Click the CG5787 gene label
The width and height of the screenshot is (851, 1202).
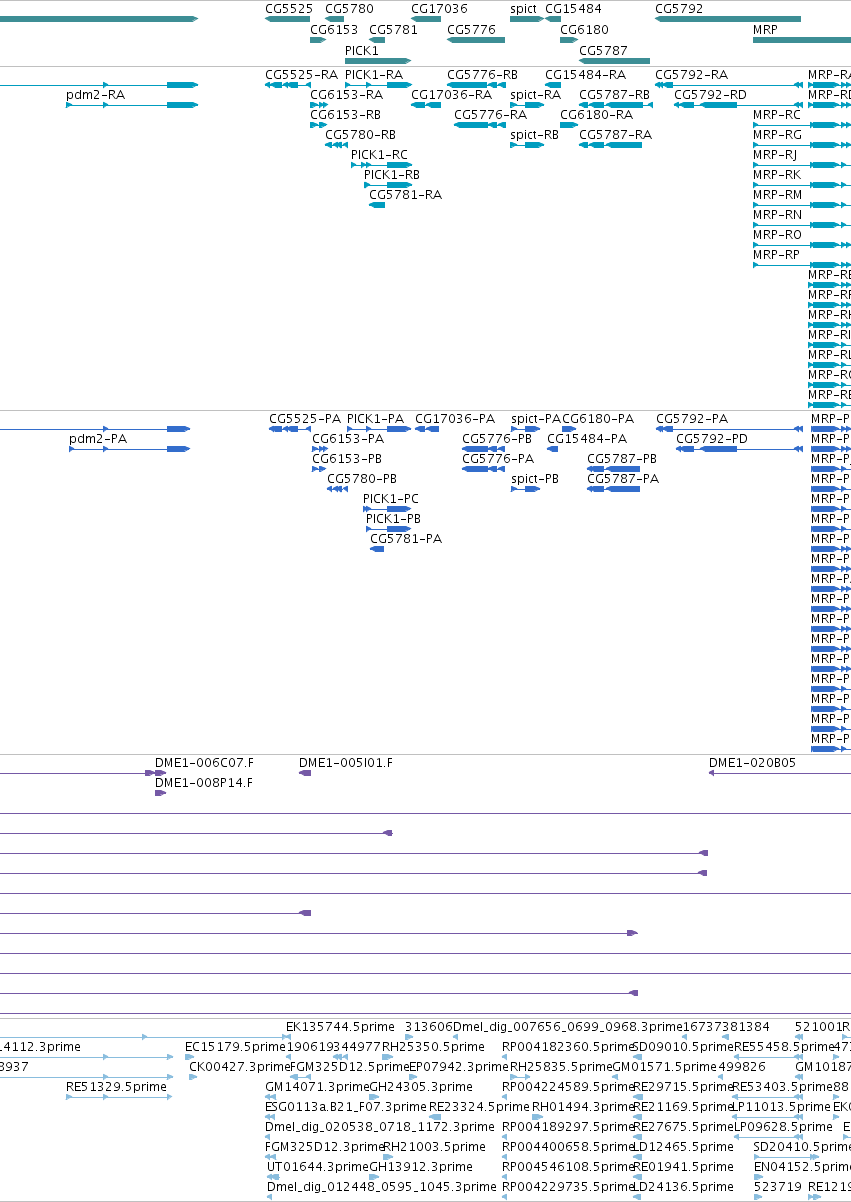pyautogui.click(x=603, y=50)
